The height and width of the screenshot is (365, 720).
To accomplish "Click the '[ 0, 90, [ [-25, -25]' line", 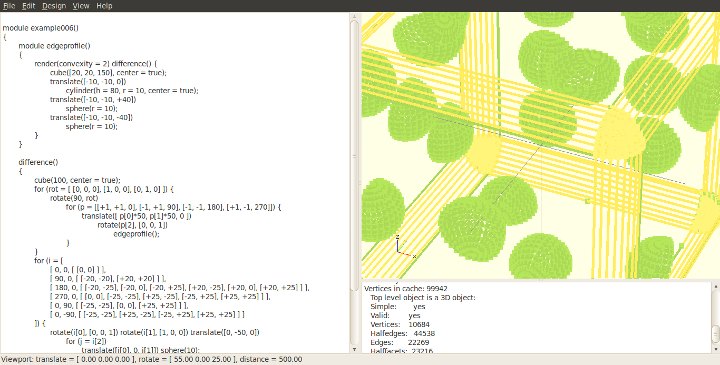I will tap(119, 305).
